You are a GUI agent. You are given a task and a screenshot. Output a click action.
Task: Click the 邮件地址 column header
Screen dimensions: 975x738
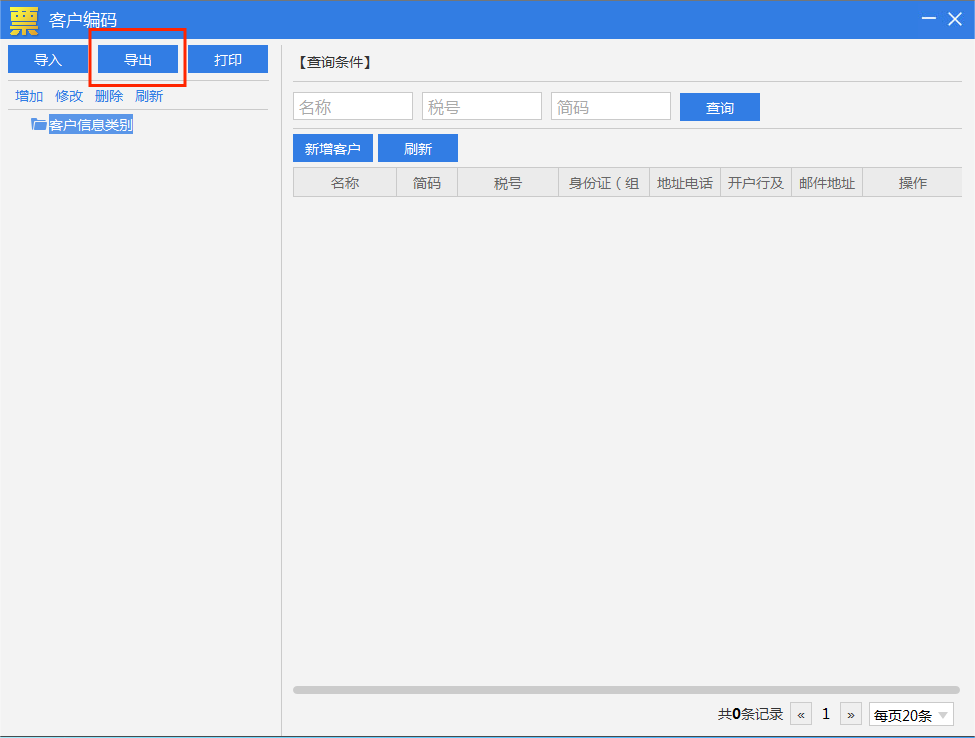pyautogui.click(x=826, y=182)
